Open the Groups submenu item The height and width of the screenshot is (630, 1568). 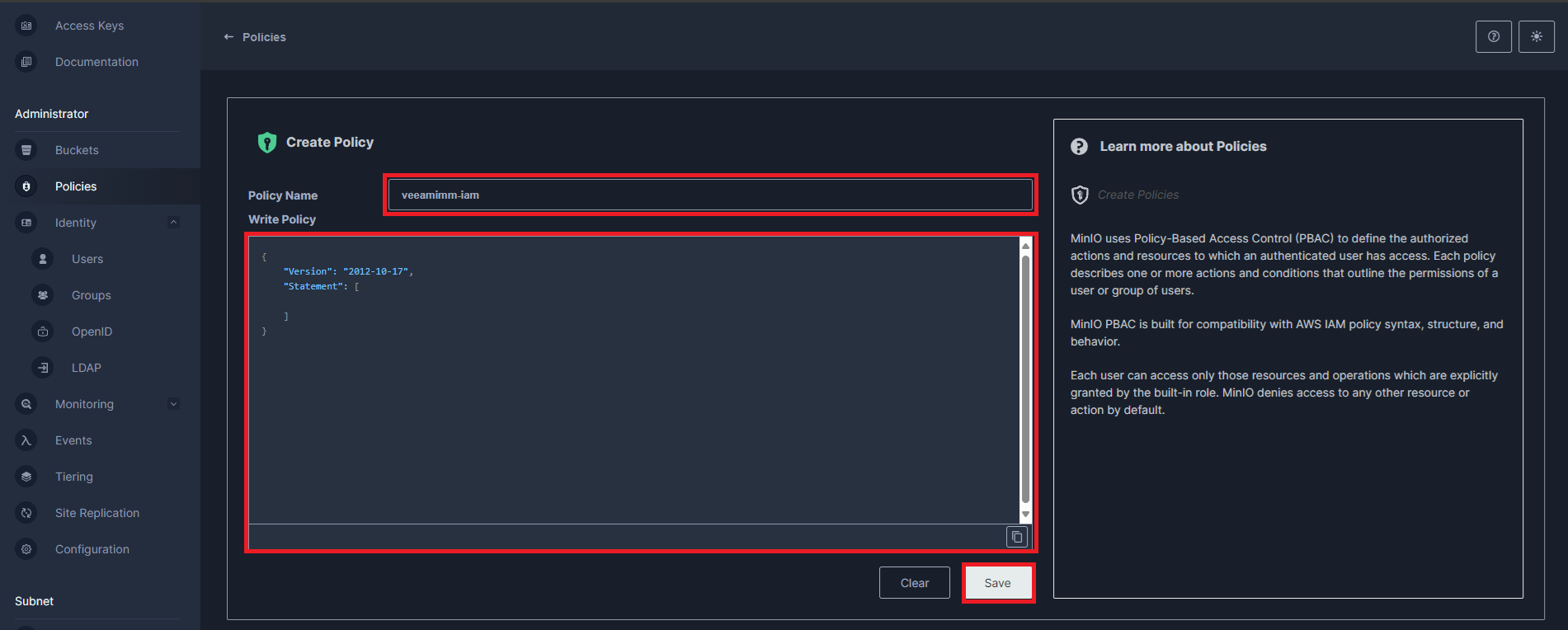coord(92,295)
